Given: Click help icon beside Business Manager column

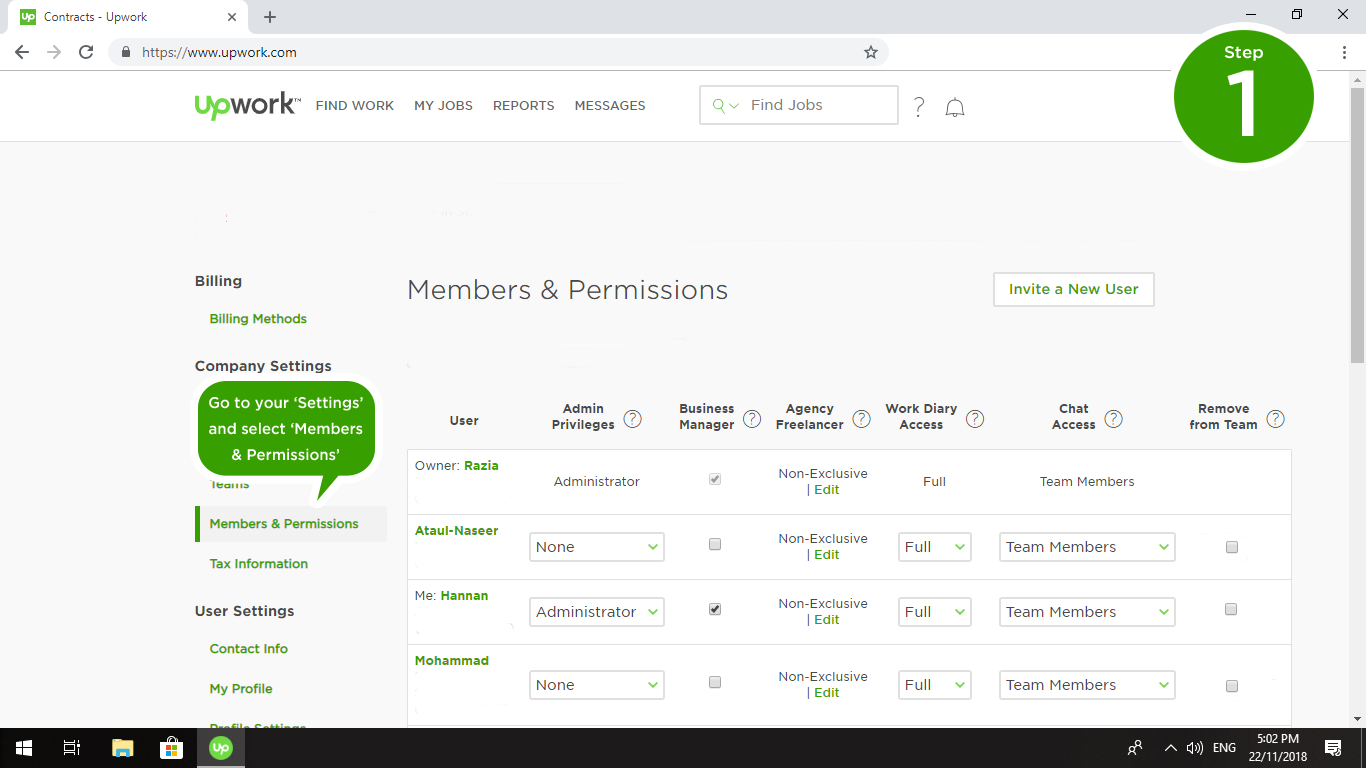Looking at the screenshot, I should [x=752, y=419].
